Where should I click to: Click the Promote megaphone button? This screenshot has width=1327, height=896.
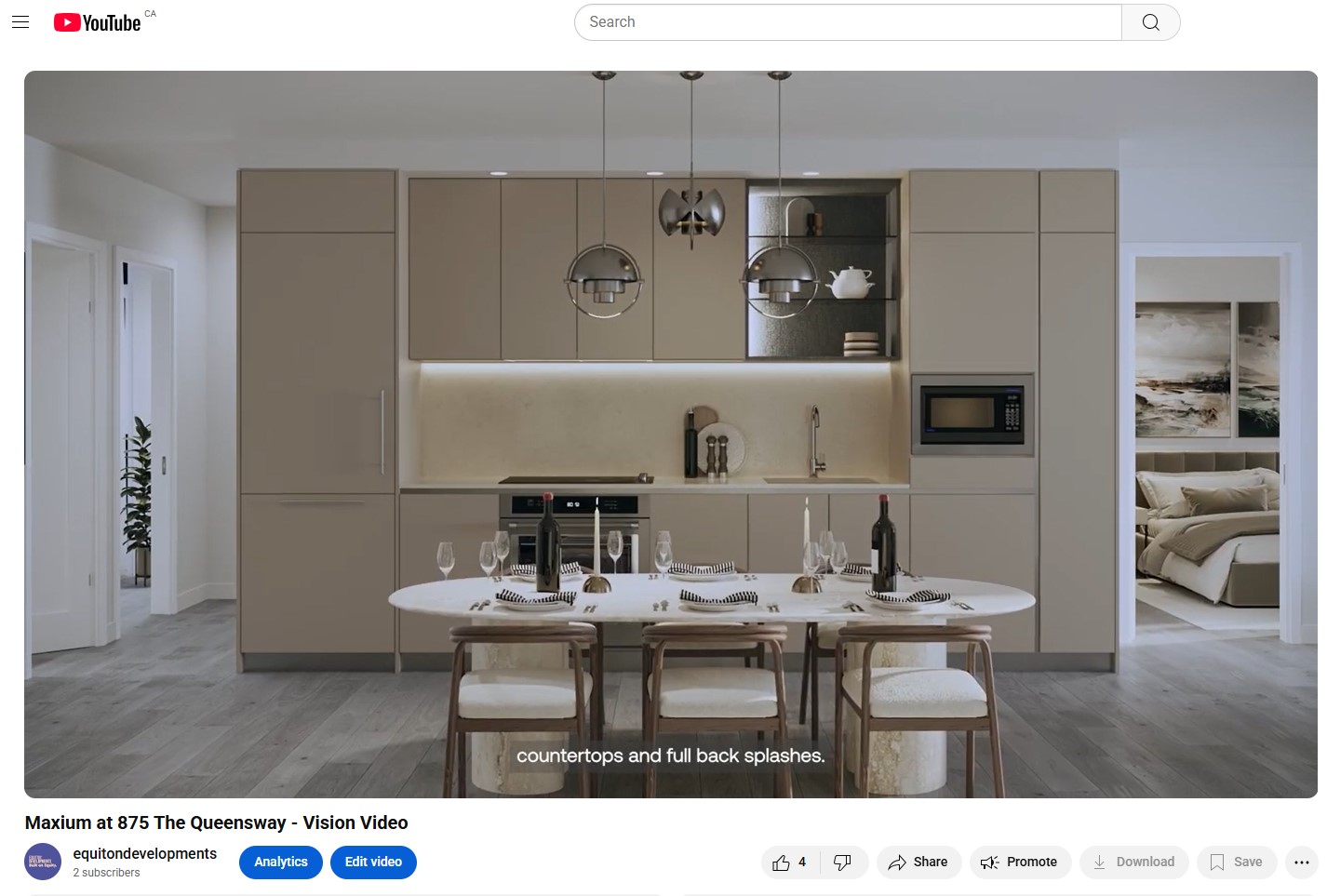[1020, 863]
